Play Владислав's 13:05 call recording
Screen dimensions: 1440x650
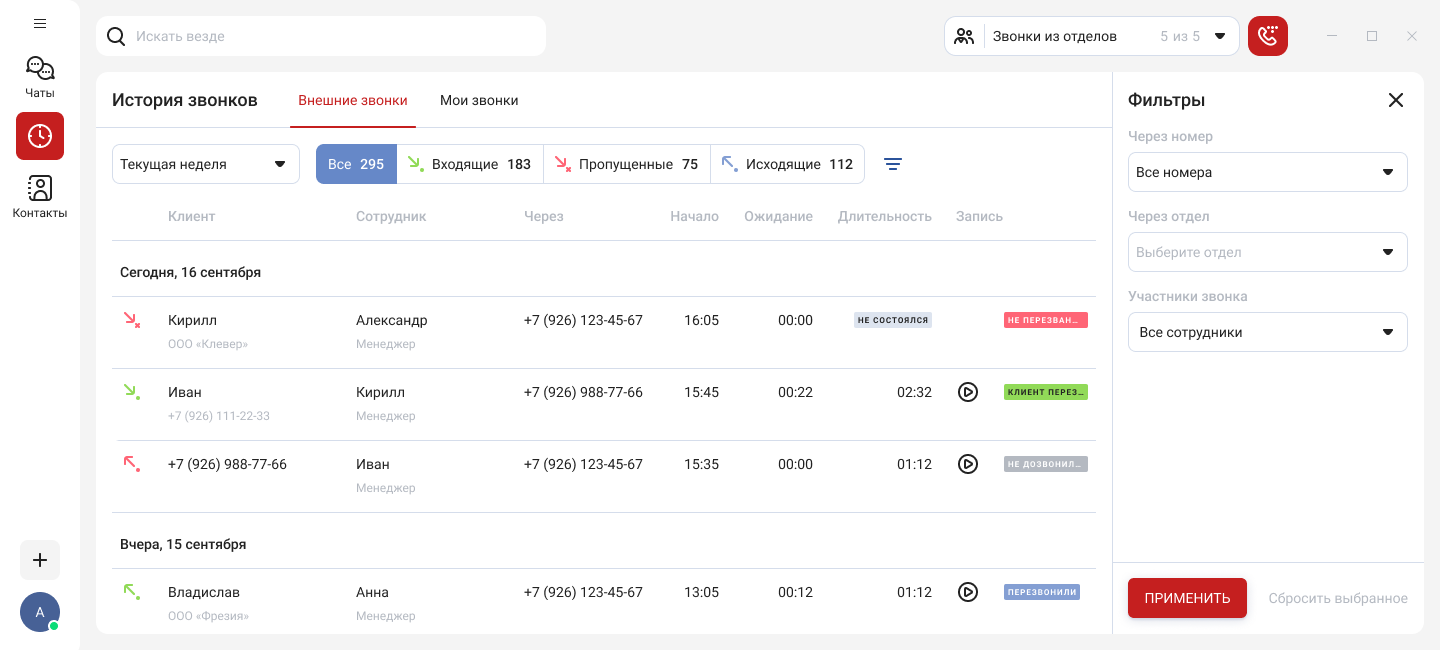pos(967,592)
